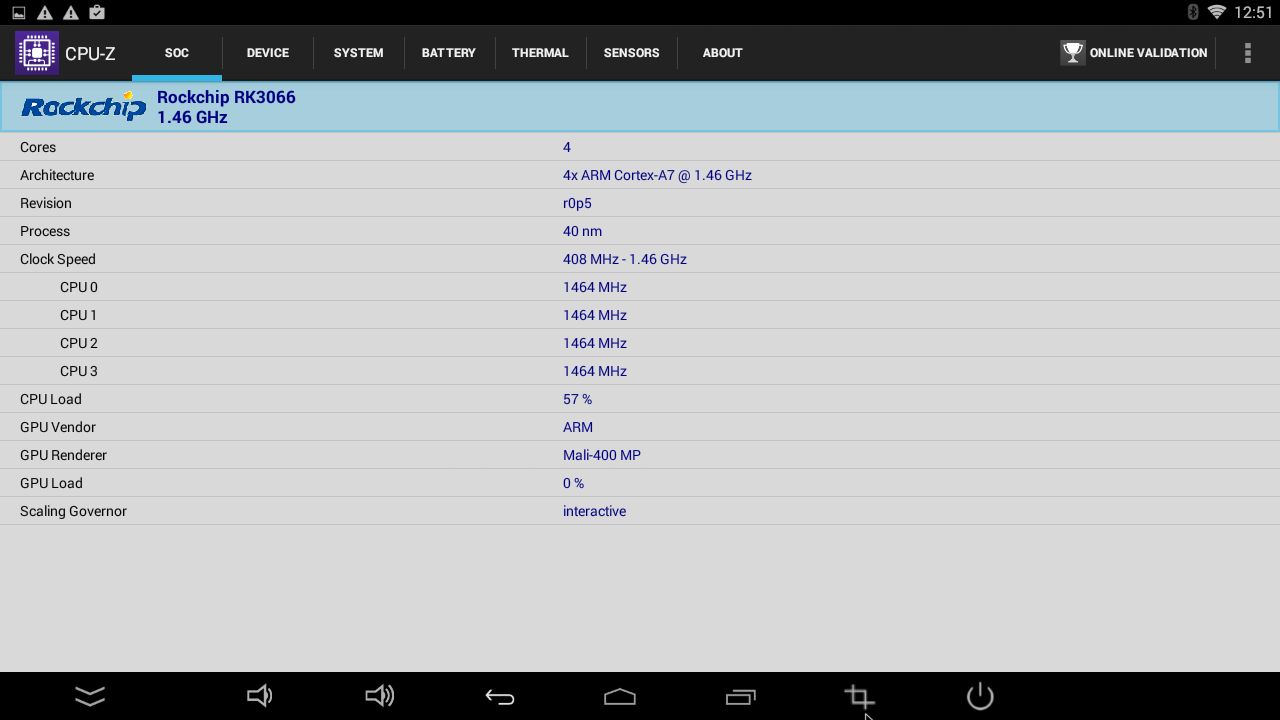Tap the CPU 2 row label
The width and height of the screenshot is (1280, 720).
click(79, 343)
